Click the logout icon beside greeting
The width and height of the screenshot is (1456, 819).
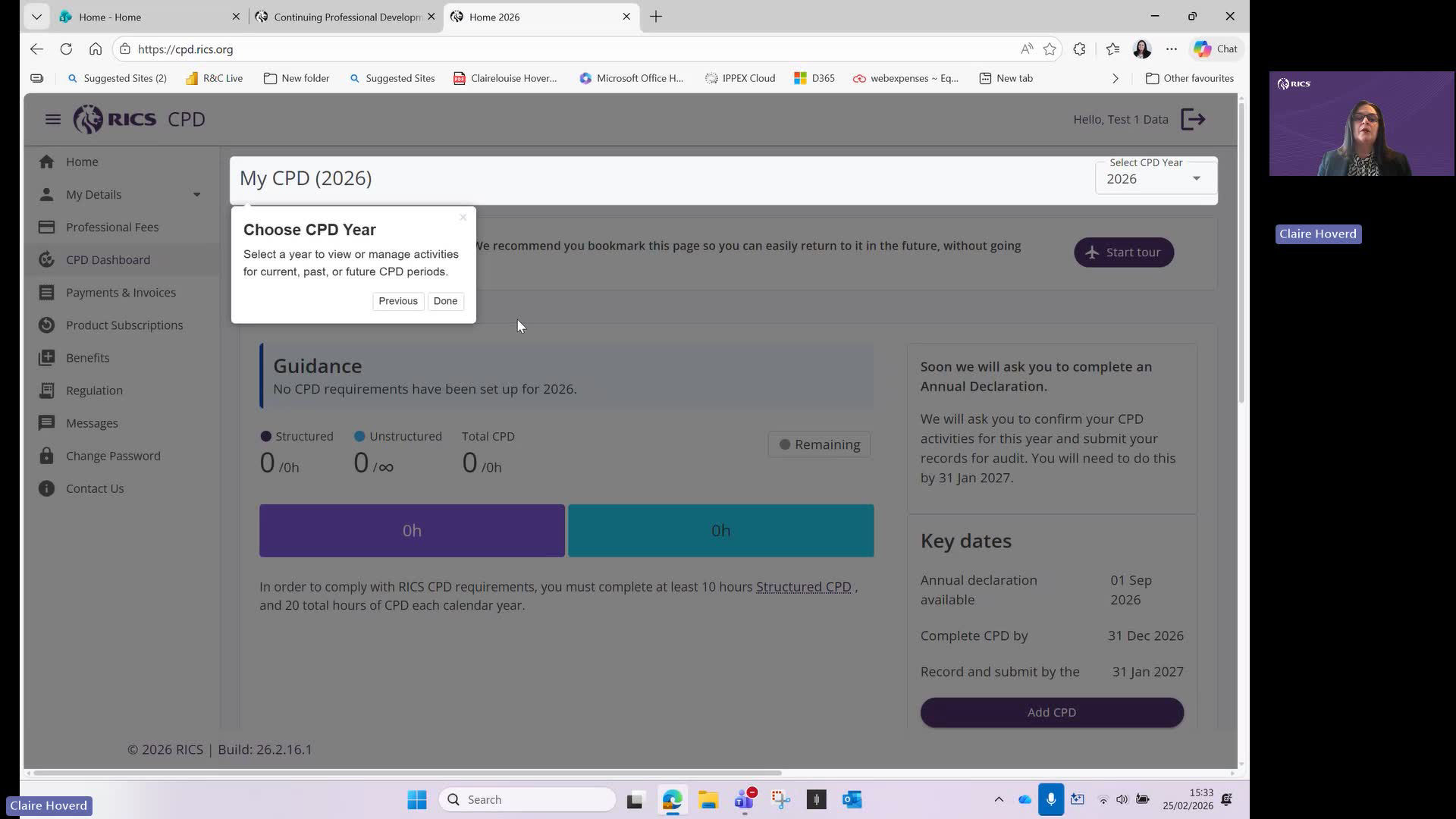(x=1193, y=119)
